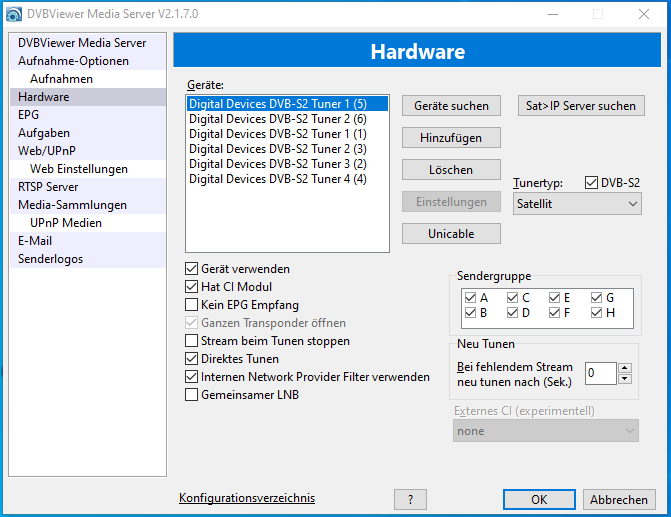671x517 pixels.
Task: Uncheck Sendergruppe G
Action: pos(596,297)
